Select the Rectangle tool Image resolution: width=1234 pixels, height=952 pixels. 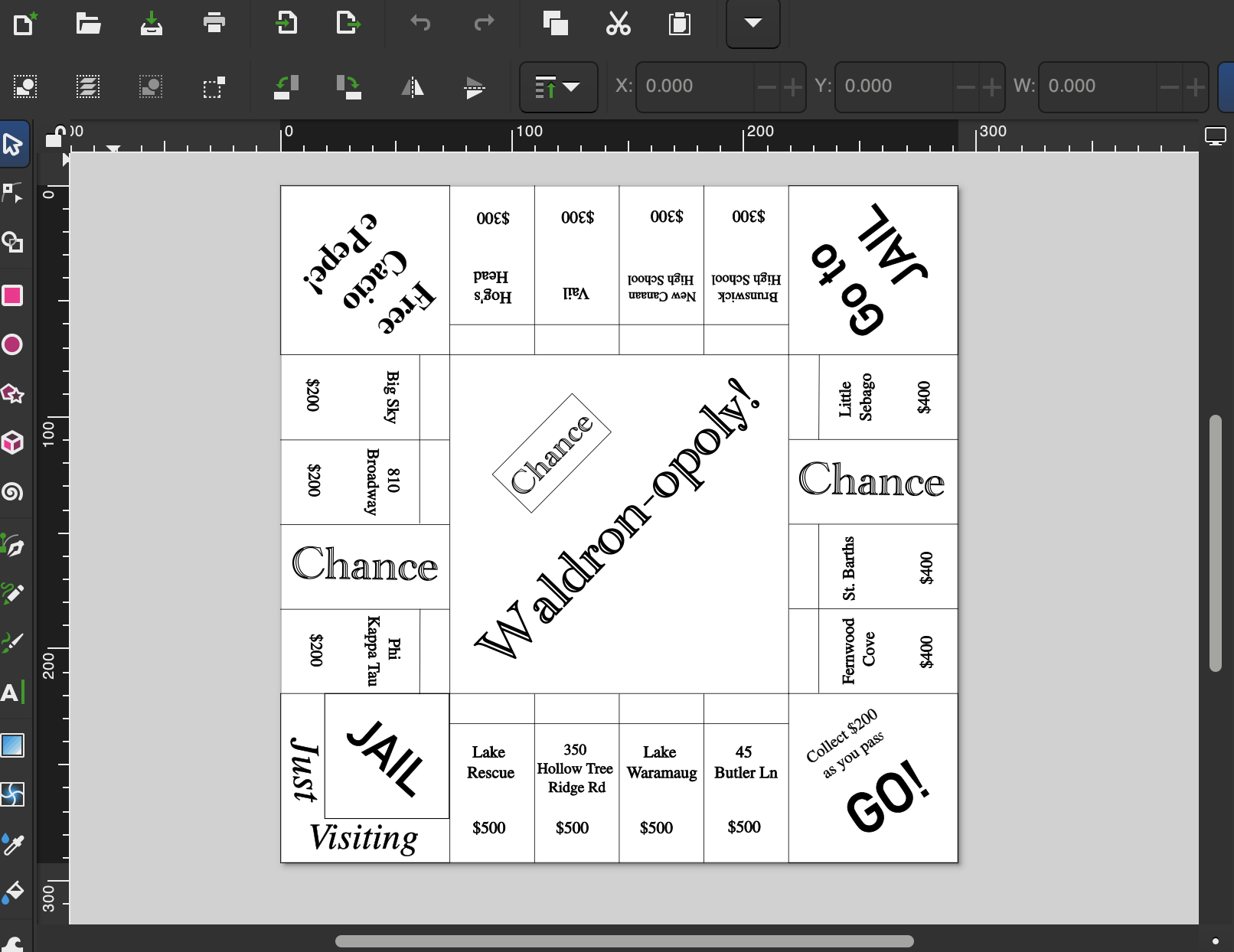(x=13, y=295)
